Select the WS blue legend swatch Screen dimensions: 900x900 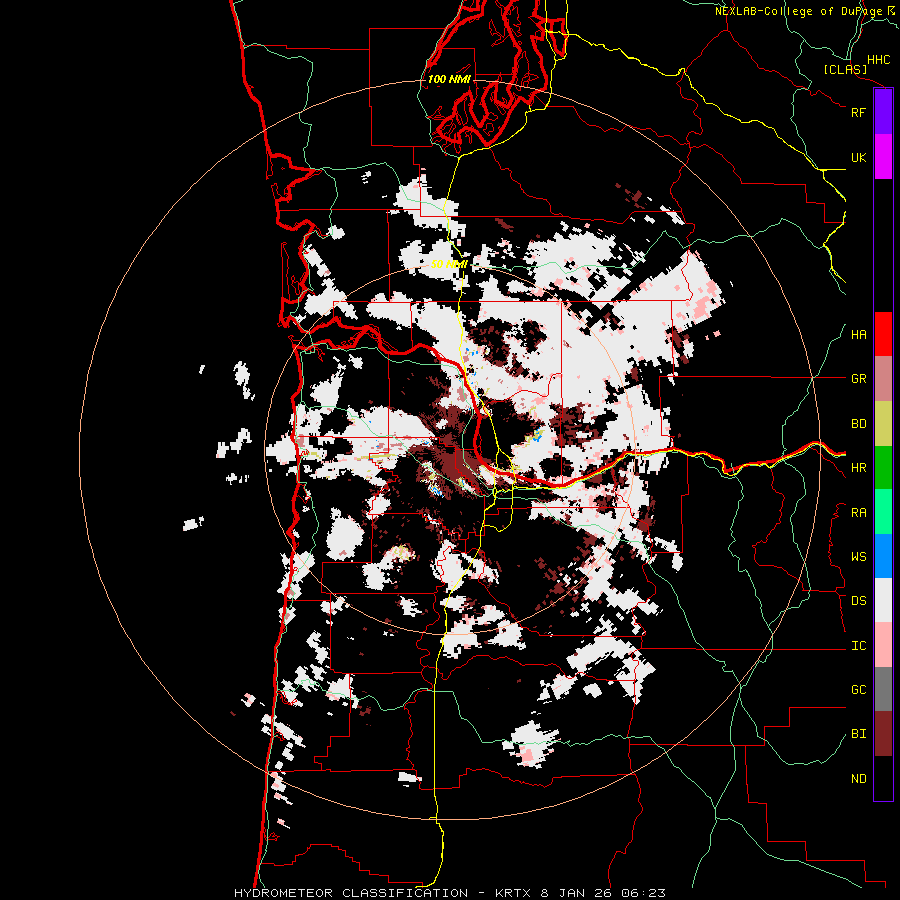point(883,556)
